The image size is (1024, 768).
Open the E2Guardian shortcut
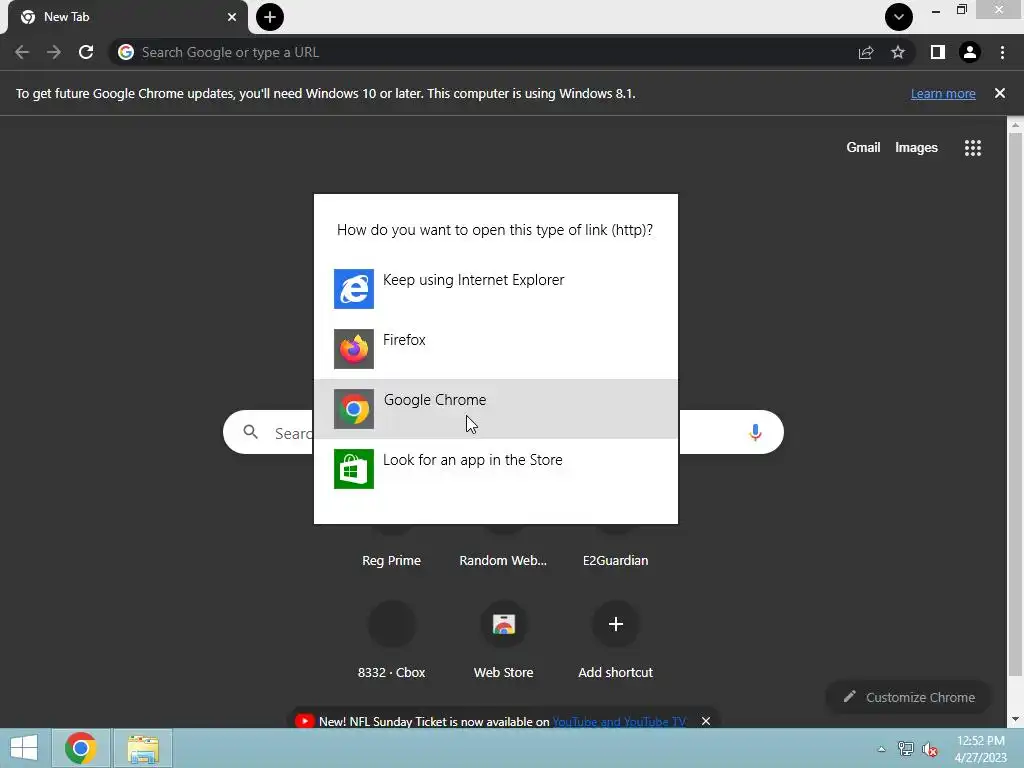pos(615,560)
